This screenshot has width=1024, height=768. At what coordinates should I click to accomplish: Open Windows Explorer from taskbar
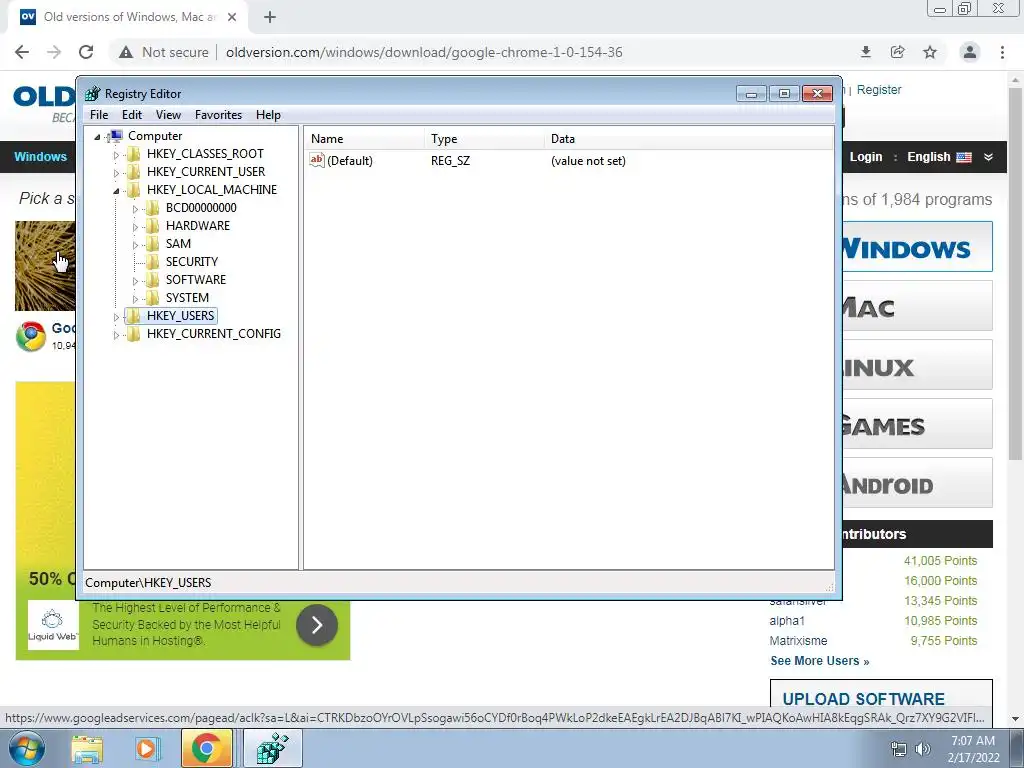tap(87, 749)
